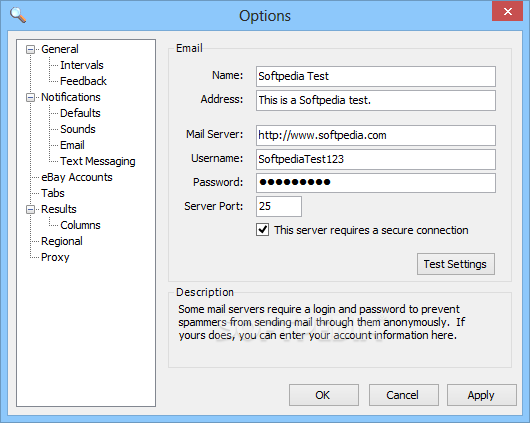The height and width of the screenshot is (423, 530).
Task: Open the Proxy settings page
Action: [x=55, y=257]
